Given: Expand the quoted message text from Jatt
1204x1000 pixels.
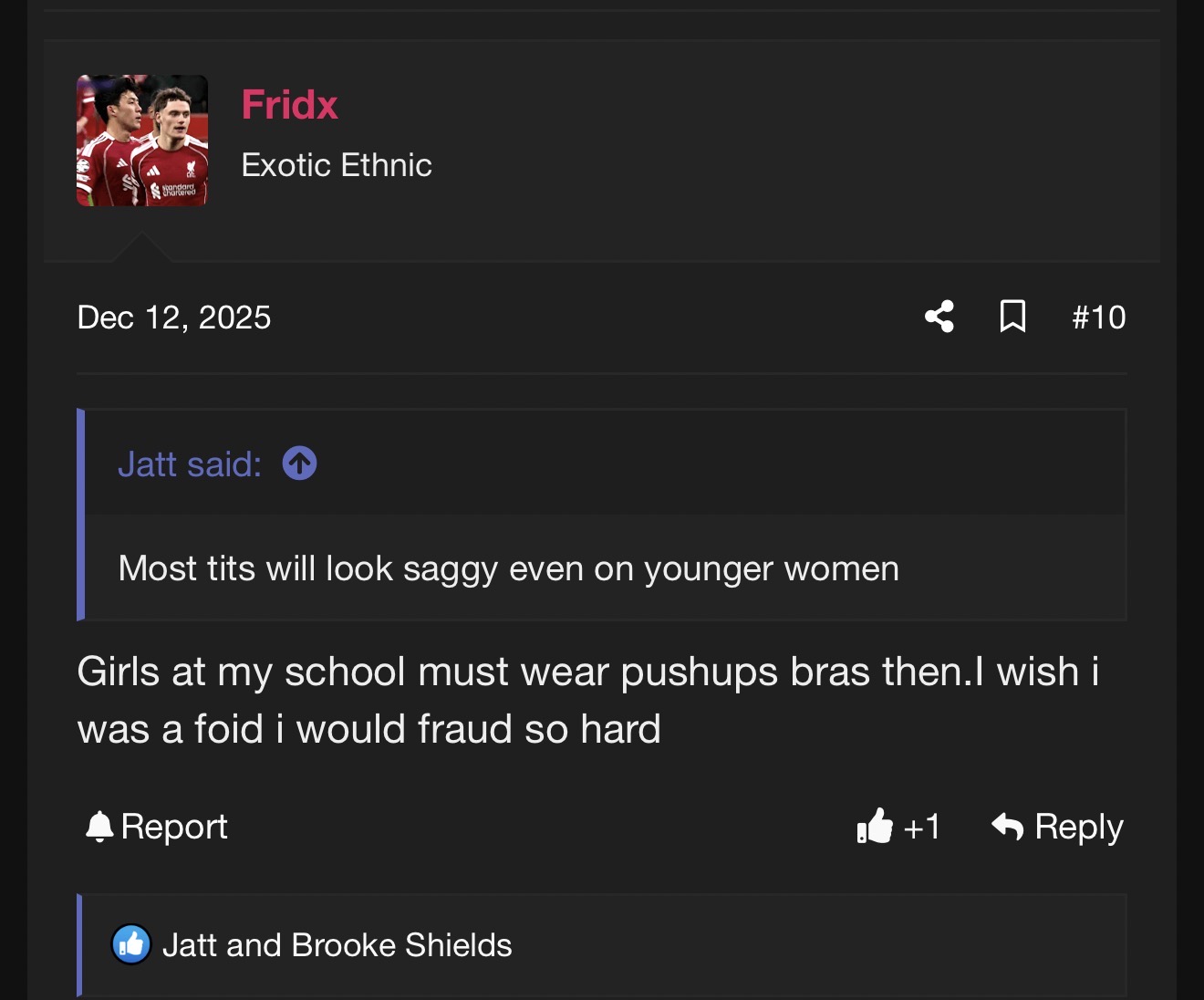Looking at the screenshot, I should 508,568.
